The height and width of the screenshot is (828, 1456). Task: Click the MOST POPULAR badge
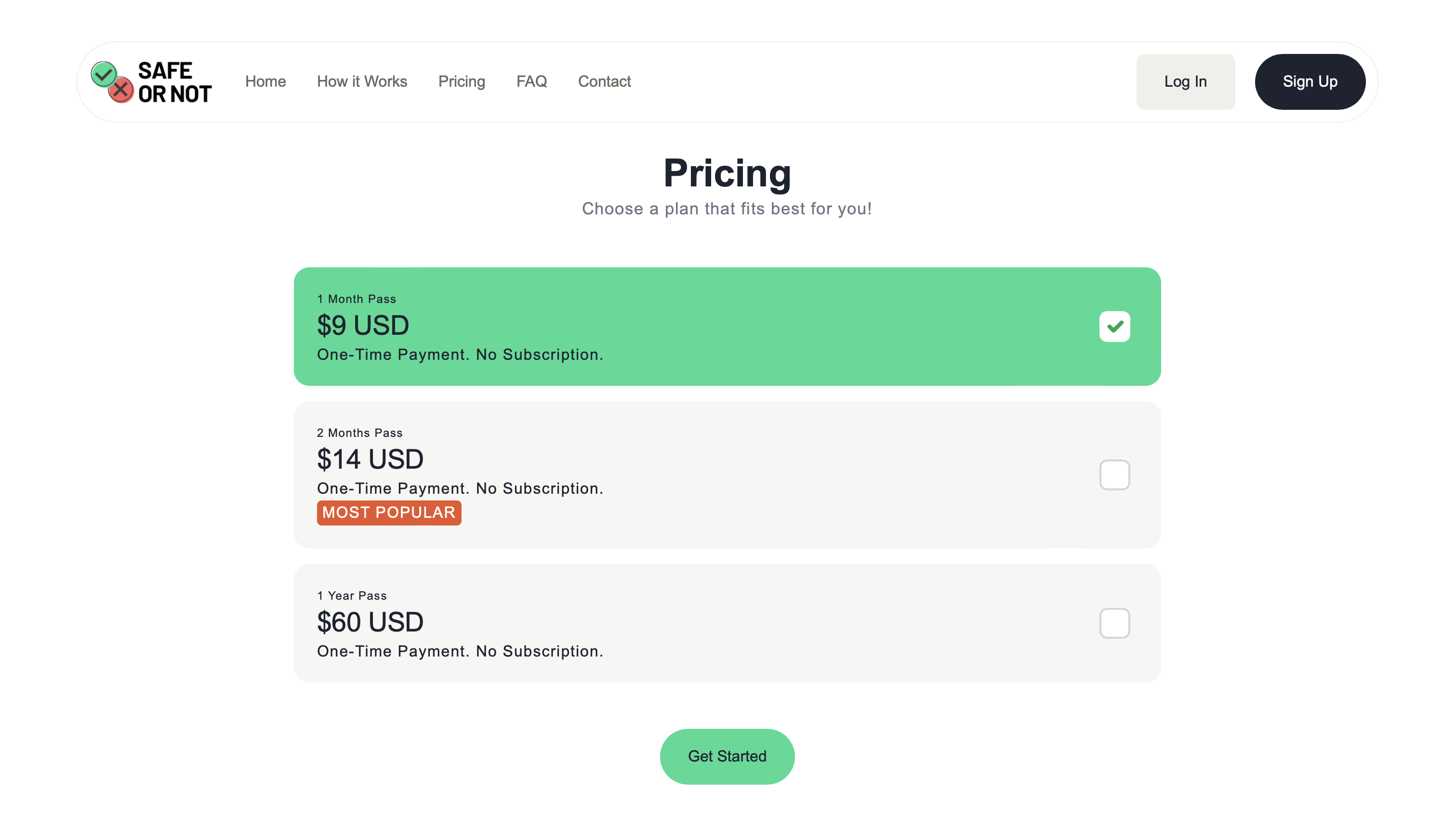point(389,513)
